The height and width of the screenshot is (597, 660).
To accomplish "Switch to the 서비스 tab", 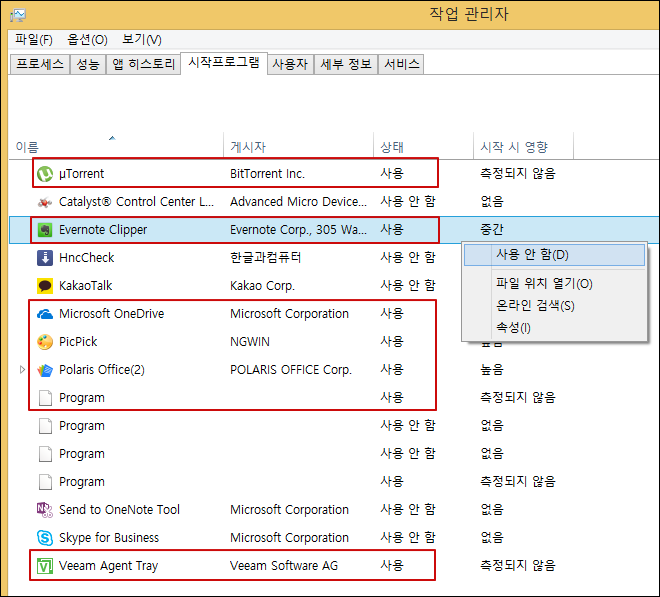I will pyautogui.click(x=402, y=64).
